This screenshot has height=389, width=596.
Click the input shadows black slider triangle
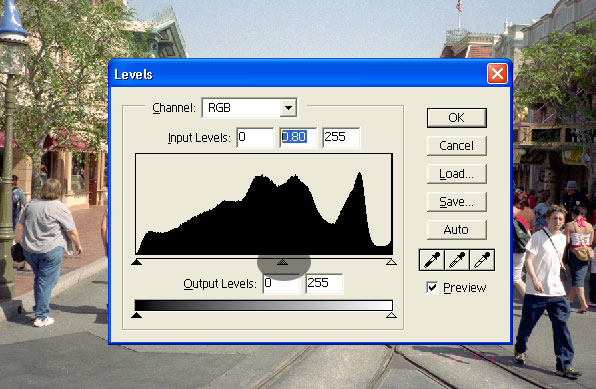pyautogui.click(x=136, y=262)
